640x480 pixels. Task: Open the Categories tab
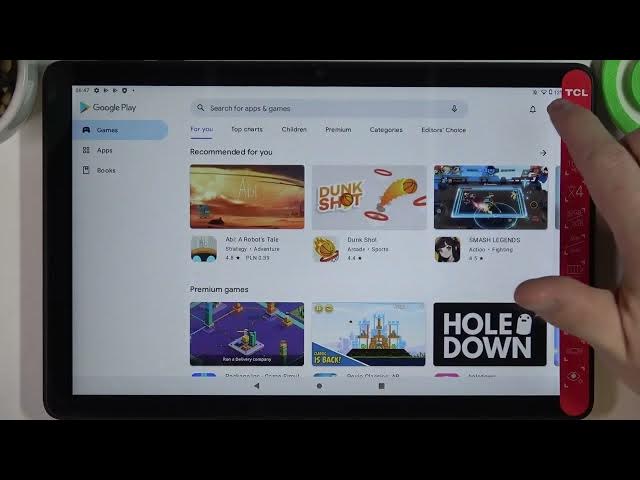point(386,130)
